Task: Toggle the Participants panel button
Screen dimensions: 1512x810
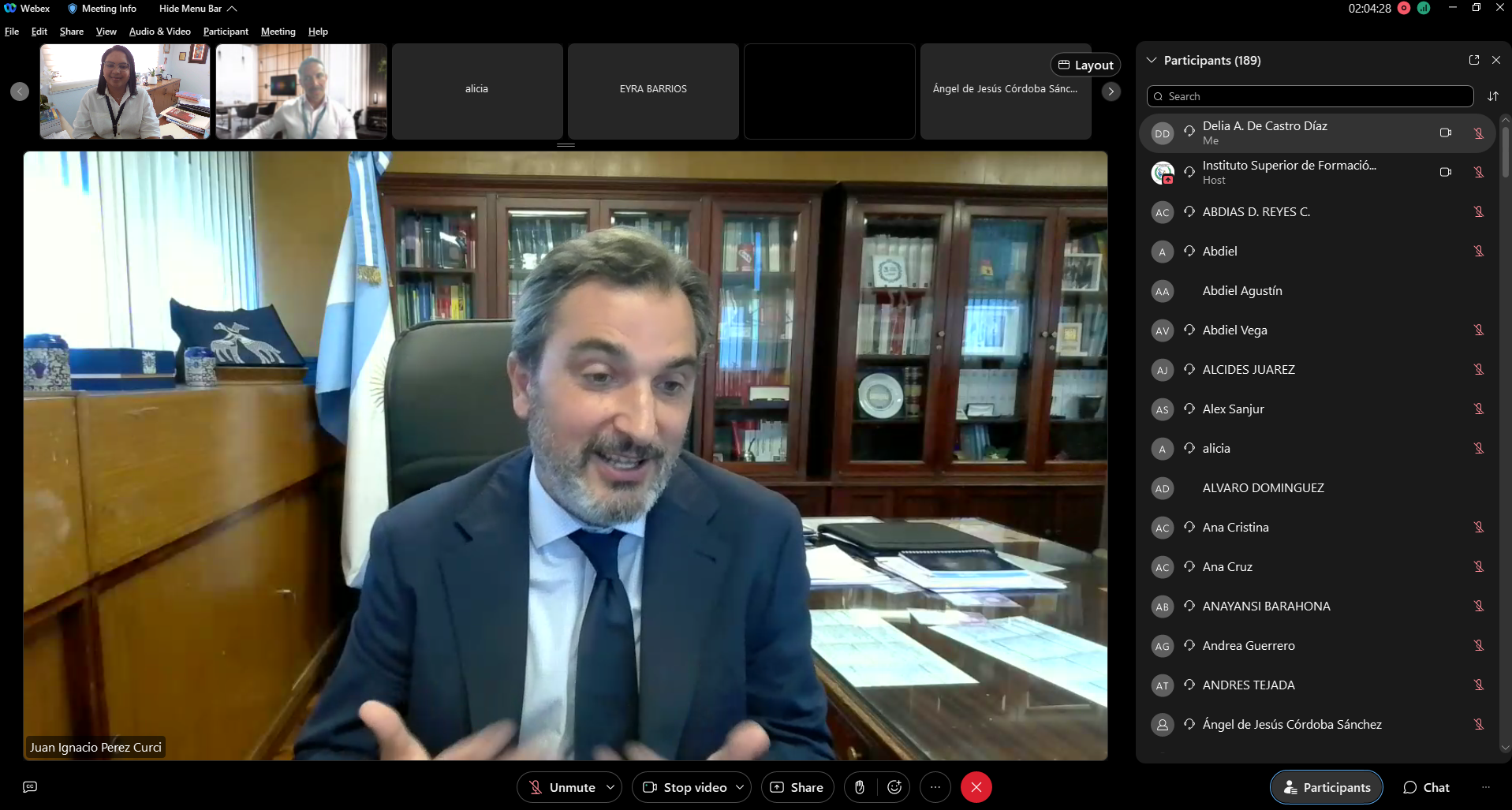Action: click(x=1326, y=787)
